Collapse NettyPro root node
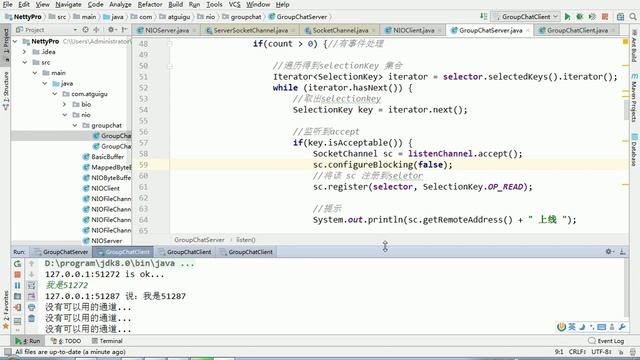 click(15, 41)
